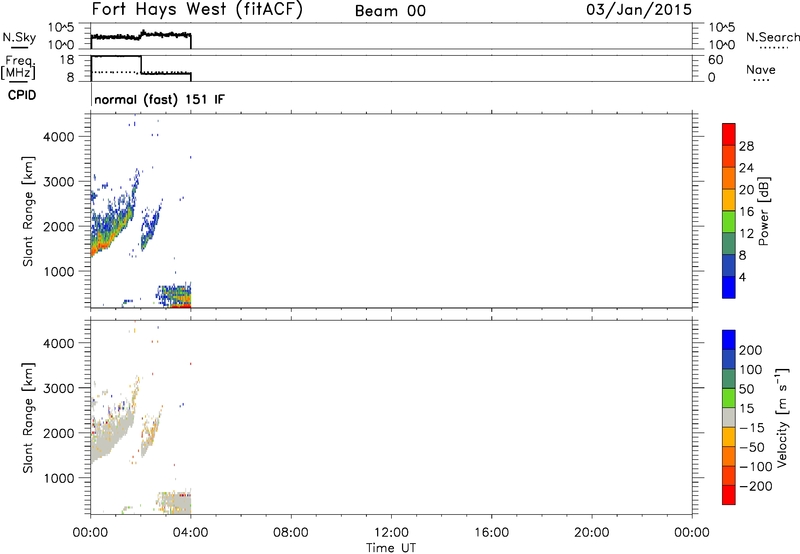Click the '-200' Velocity scale value

click(754, 486)
